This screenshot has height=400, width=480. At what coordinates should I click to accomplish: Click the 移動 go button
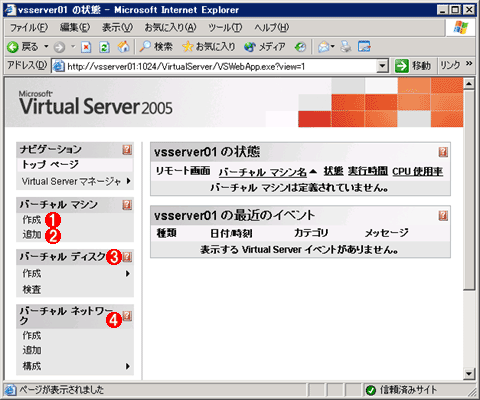[413, 66]
